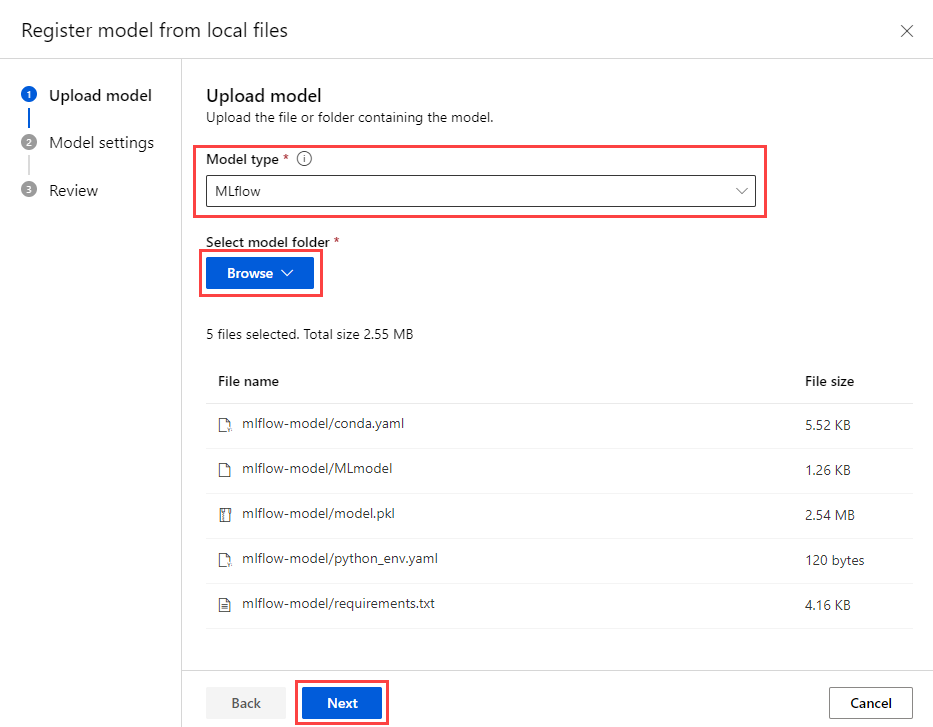Click the Next button

[x=341, y=702]
